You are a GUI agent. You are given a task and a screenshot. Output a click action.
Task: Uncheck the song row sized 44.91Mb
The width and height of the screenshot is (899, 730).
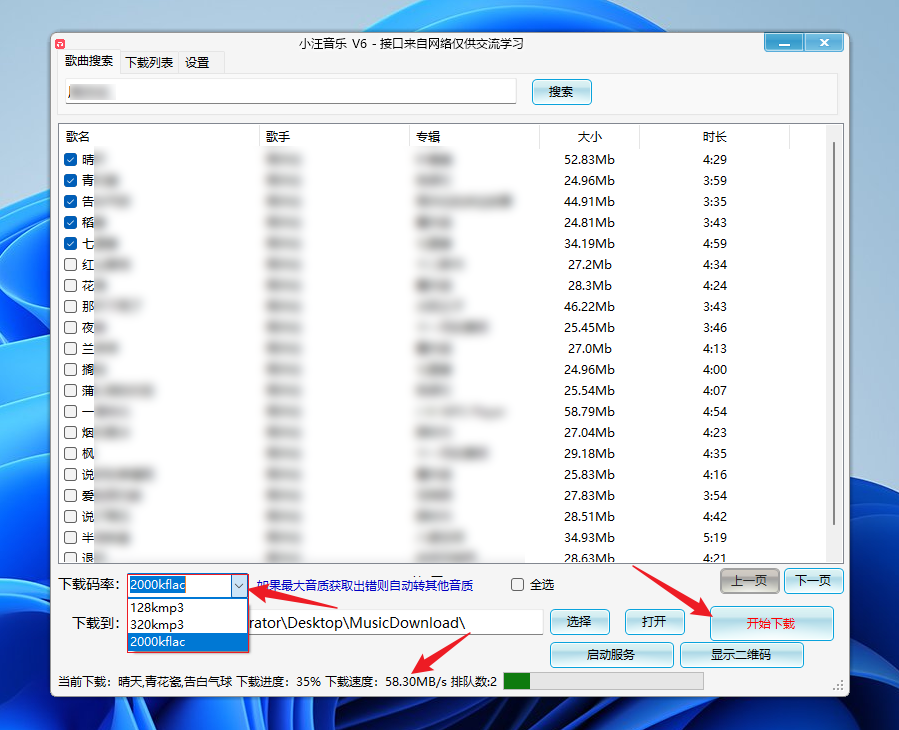pyautogui.click(x=71, y=201)
